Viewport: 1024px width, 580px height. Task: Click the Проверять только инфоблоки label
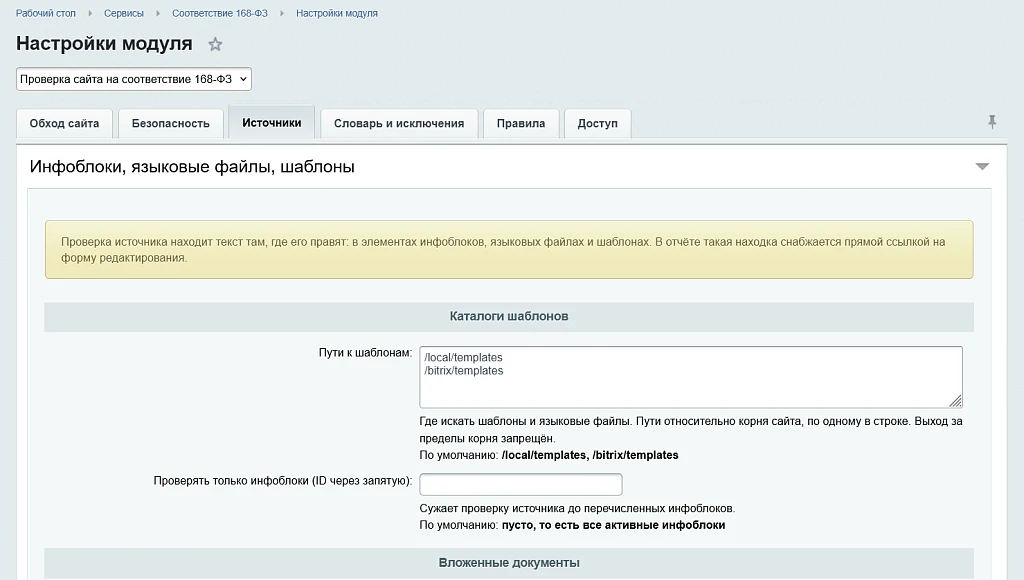click(283, 481)
